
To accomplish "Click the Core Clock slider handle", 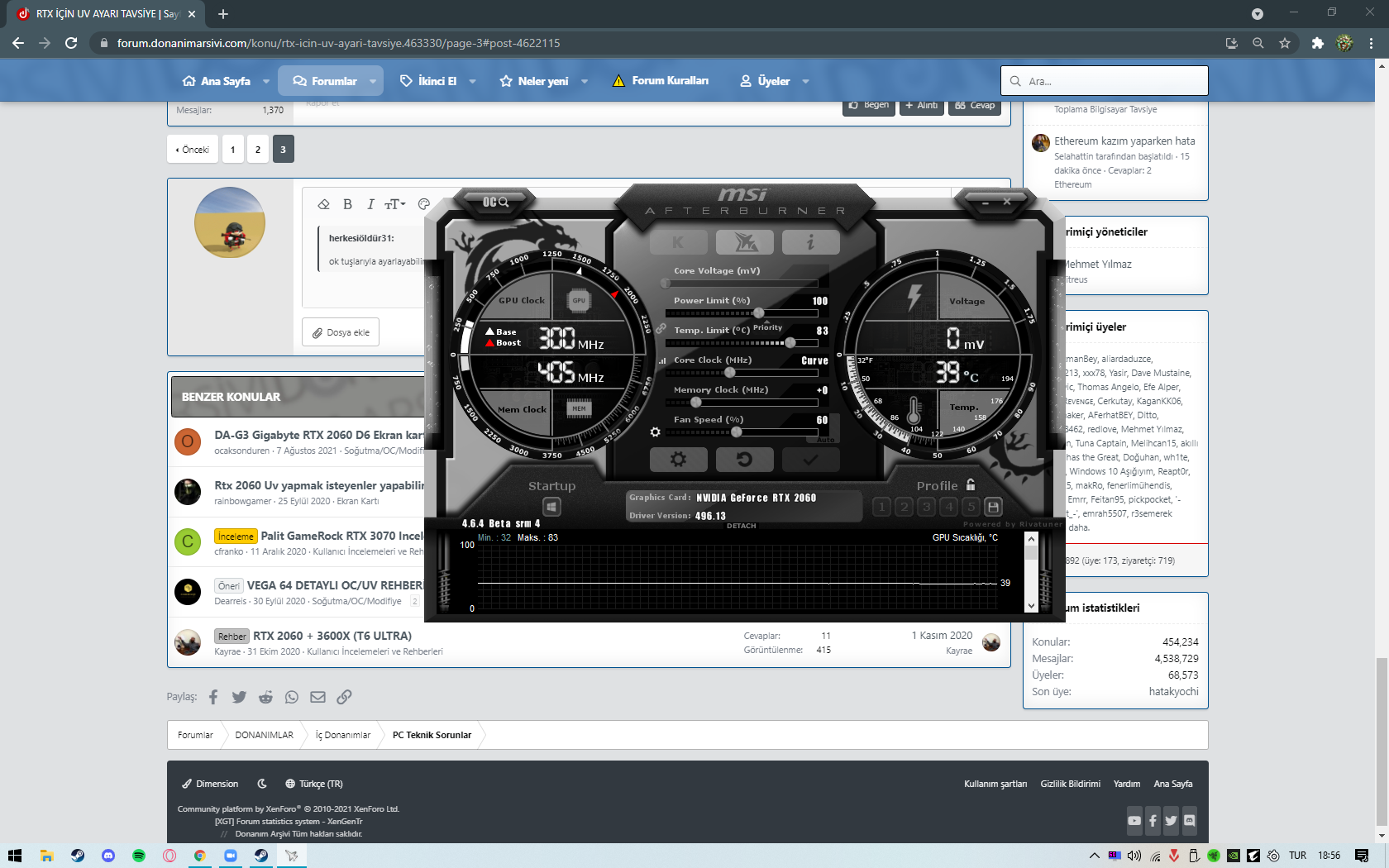I will [x=730, y=373].
